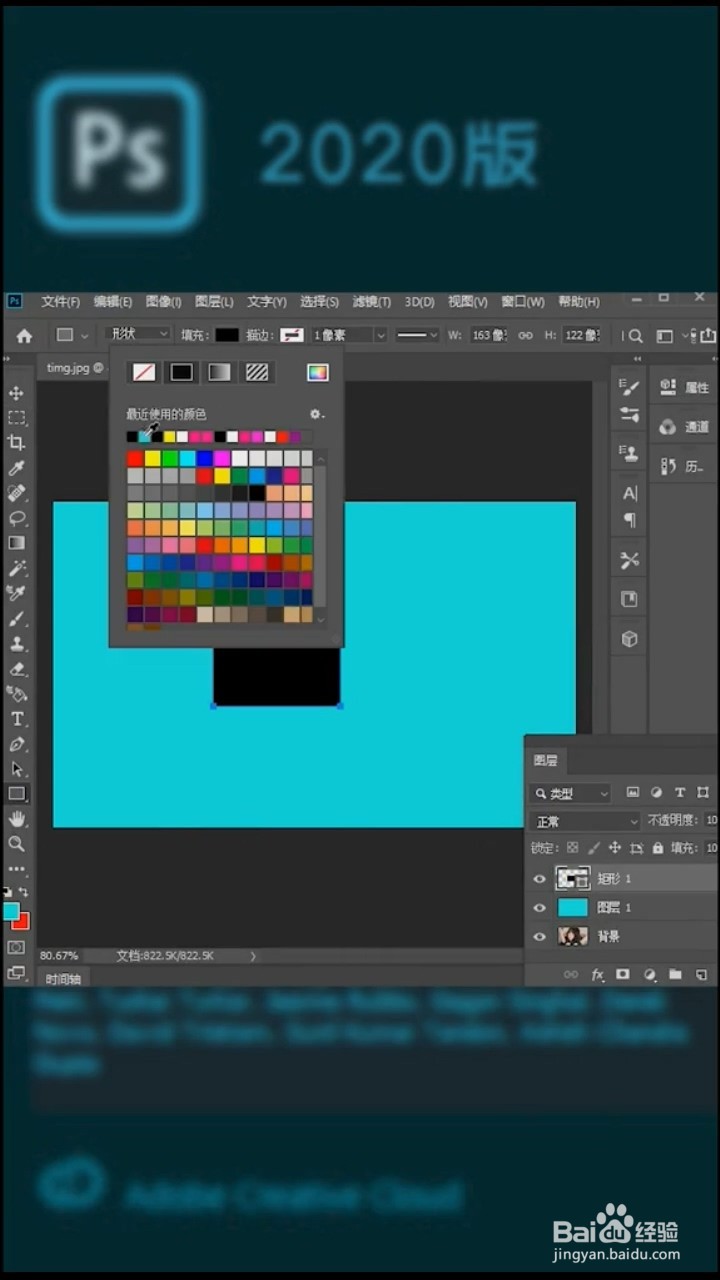Click the stroke color swatch in options bar
Viewport: 720px width, 1280px height.
(292, 336)
